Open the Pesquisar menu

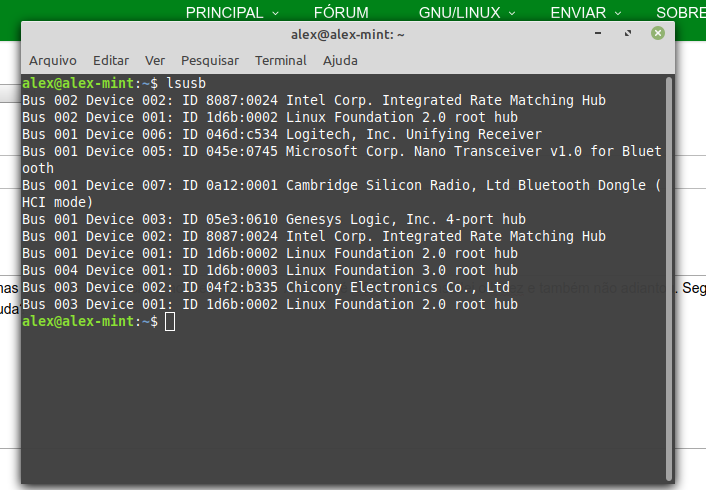pos(210,60)
